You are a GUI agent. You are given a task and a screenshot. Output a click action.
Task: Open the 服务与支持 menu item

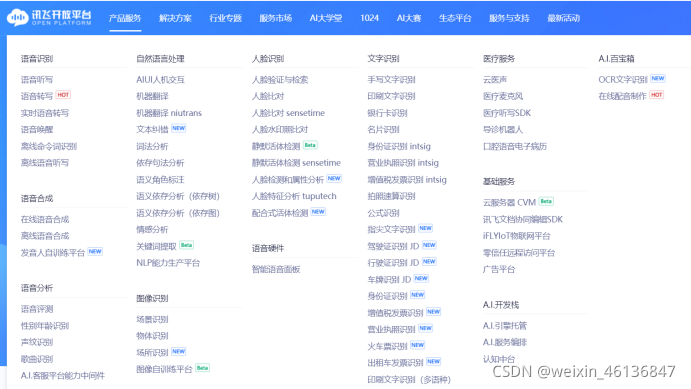point(509,18)
